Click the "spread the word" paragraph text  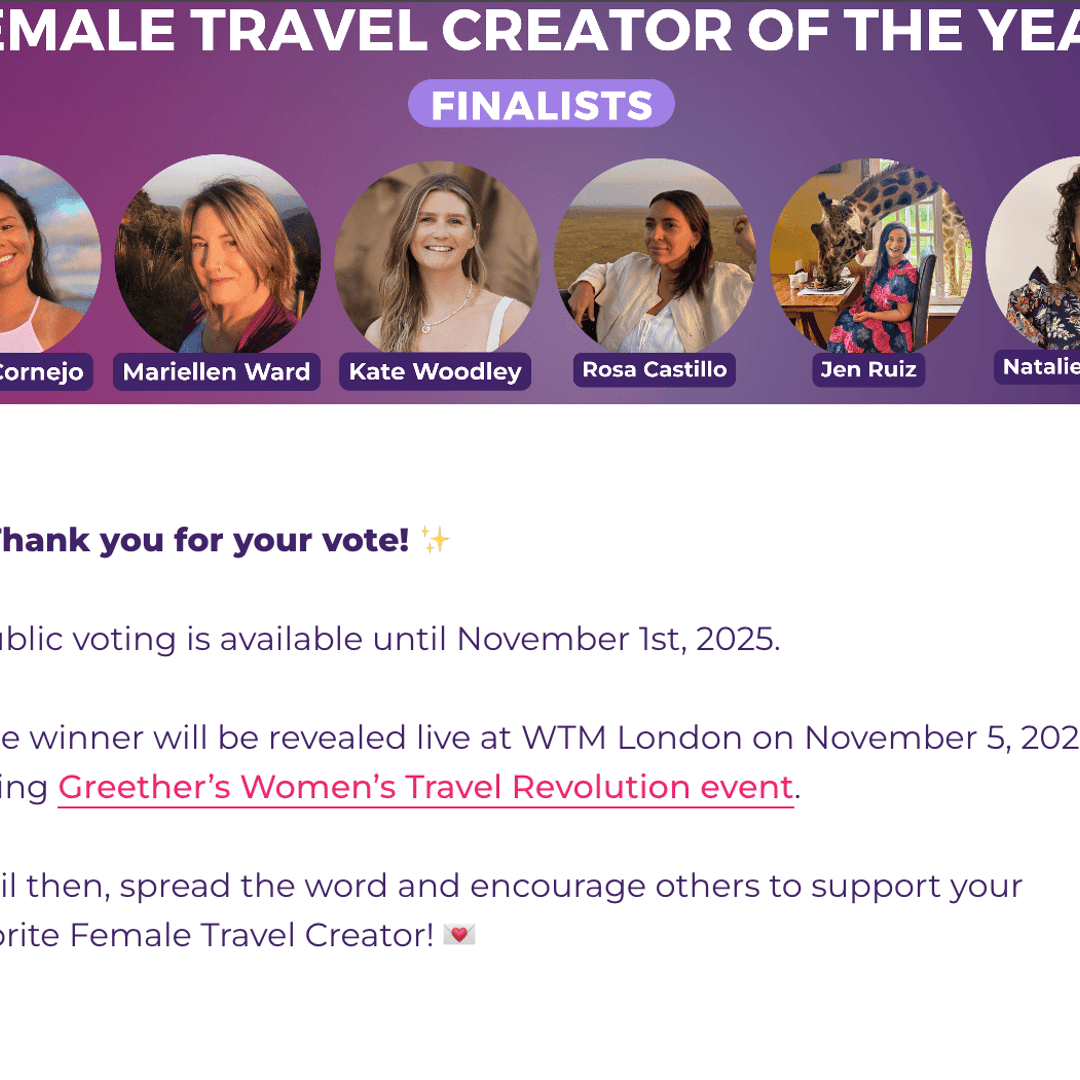pos(510,886)
